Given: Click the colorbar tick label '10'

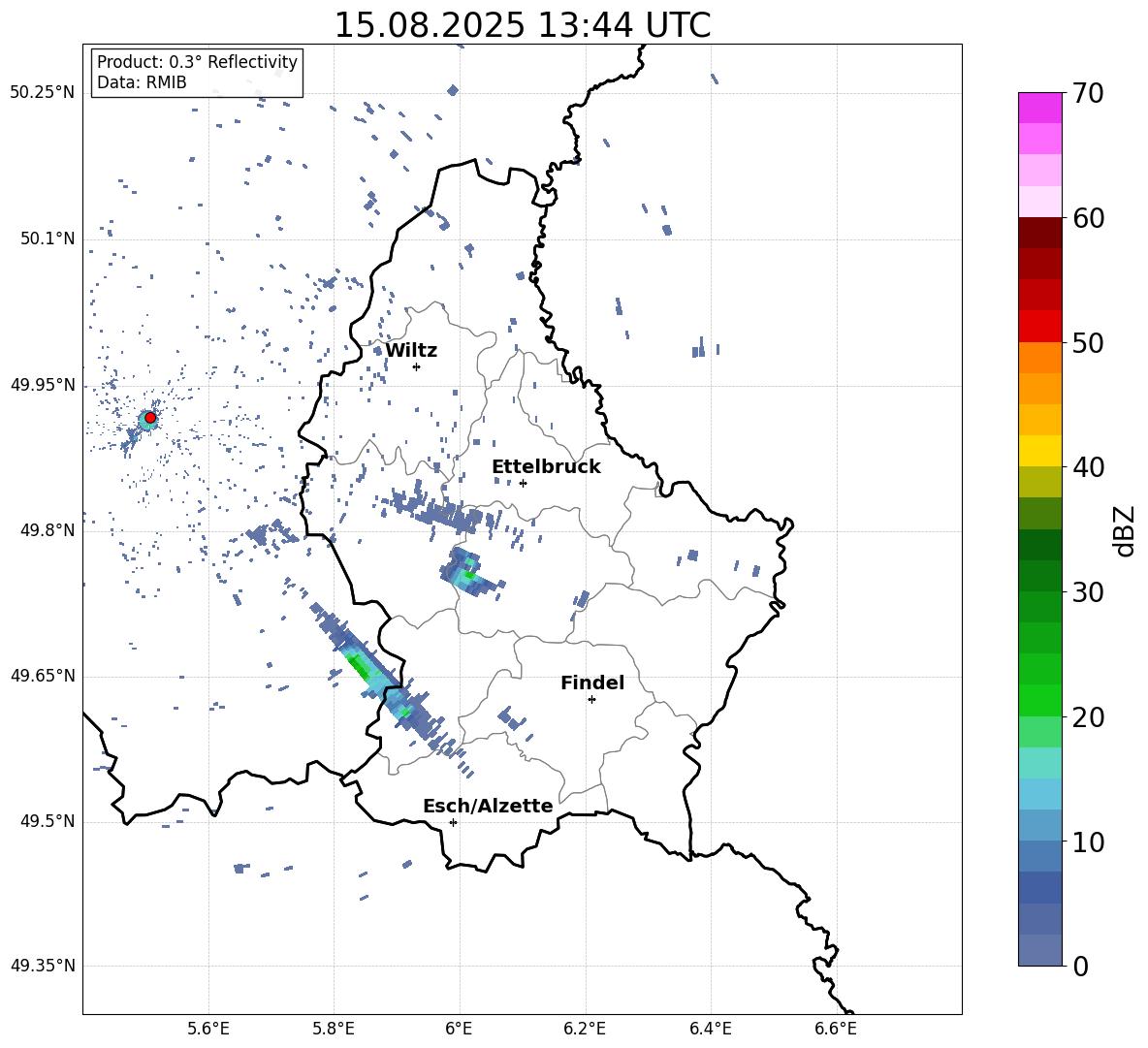Looking at the screenshot, I should click(x=1089, y=842).
